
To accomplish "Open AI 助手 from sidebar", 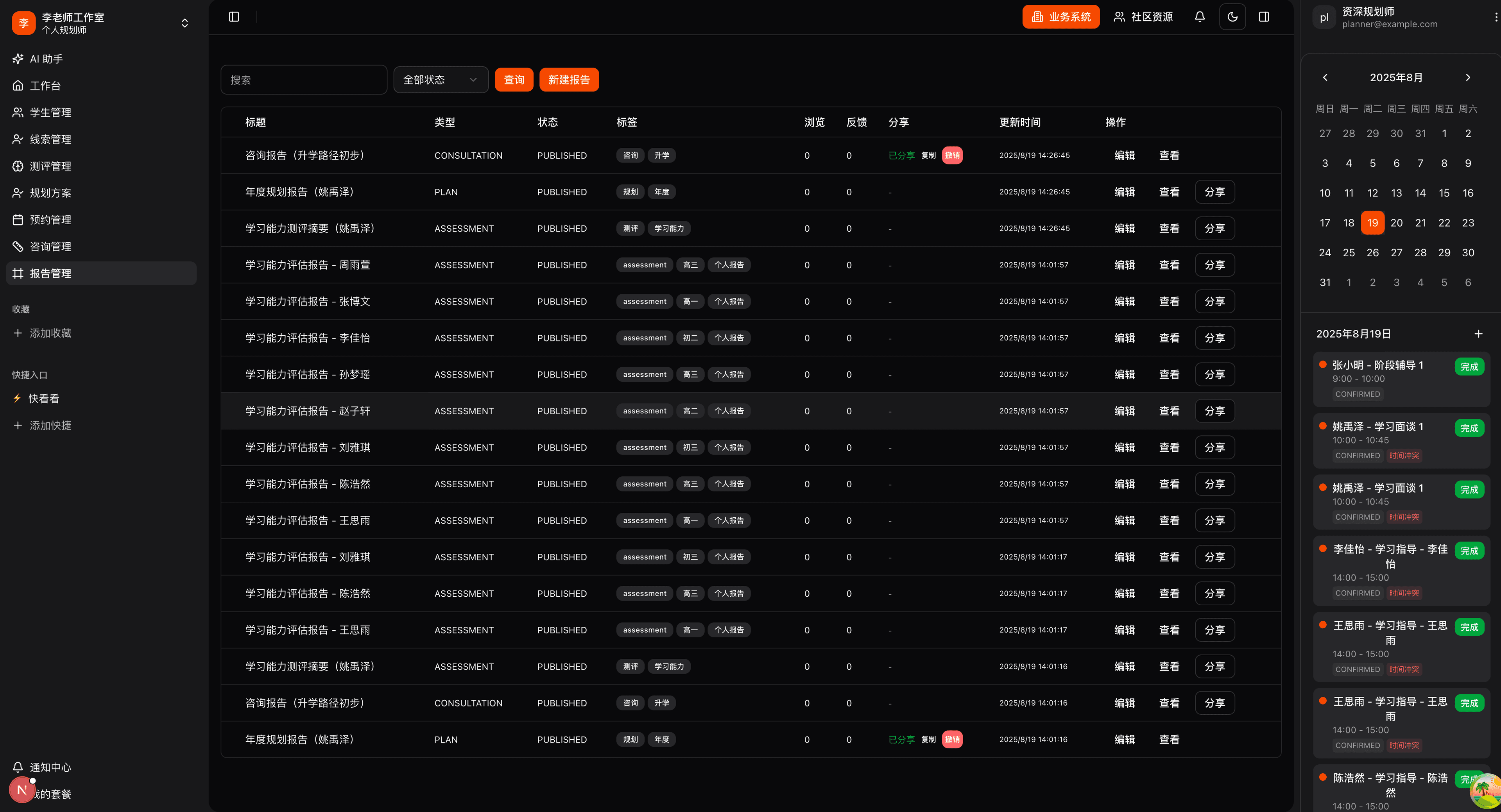I will click(x=46, y=59).
